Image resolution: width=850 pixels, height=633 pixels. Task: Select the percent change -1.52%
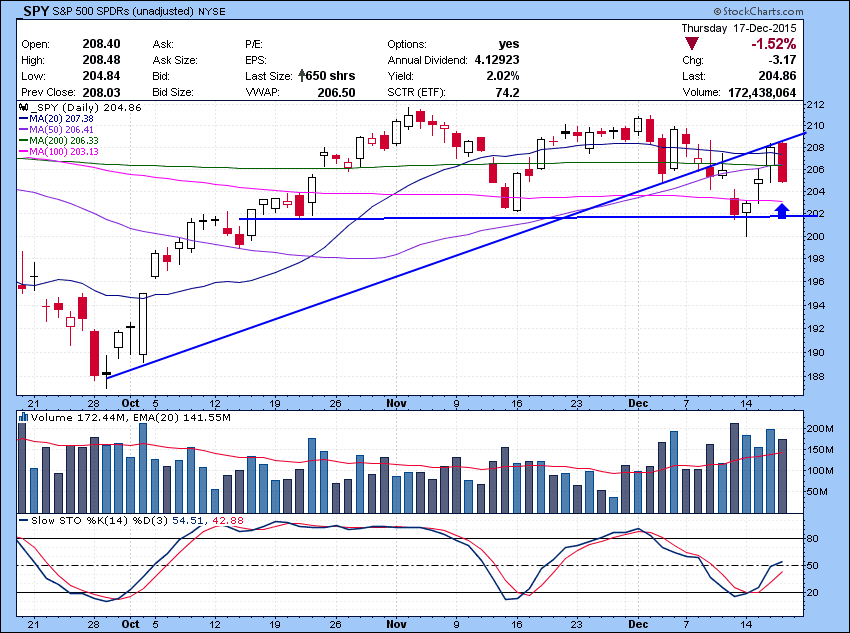[x=774, y=44]
